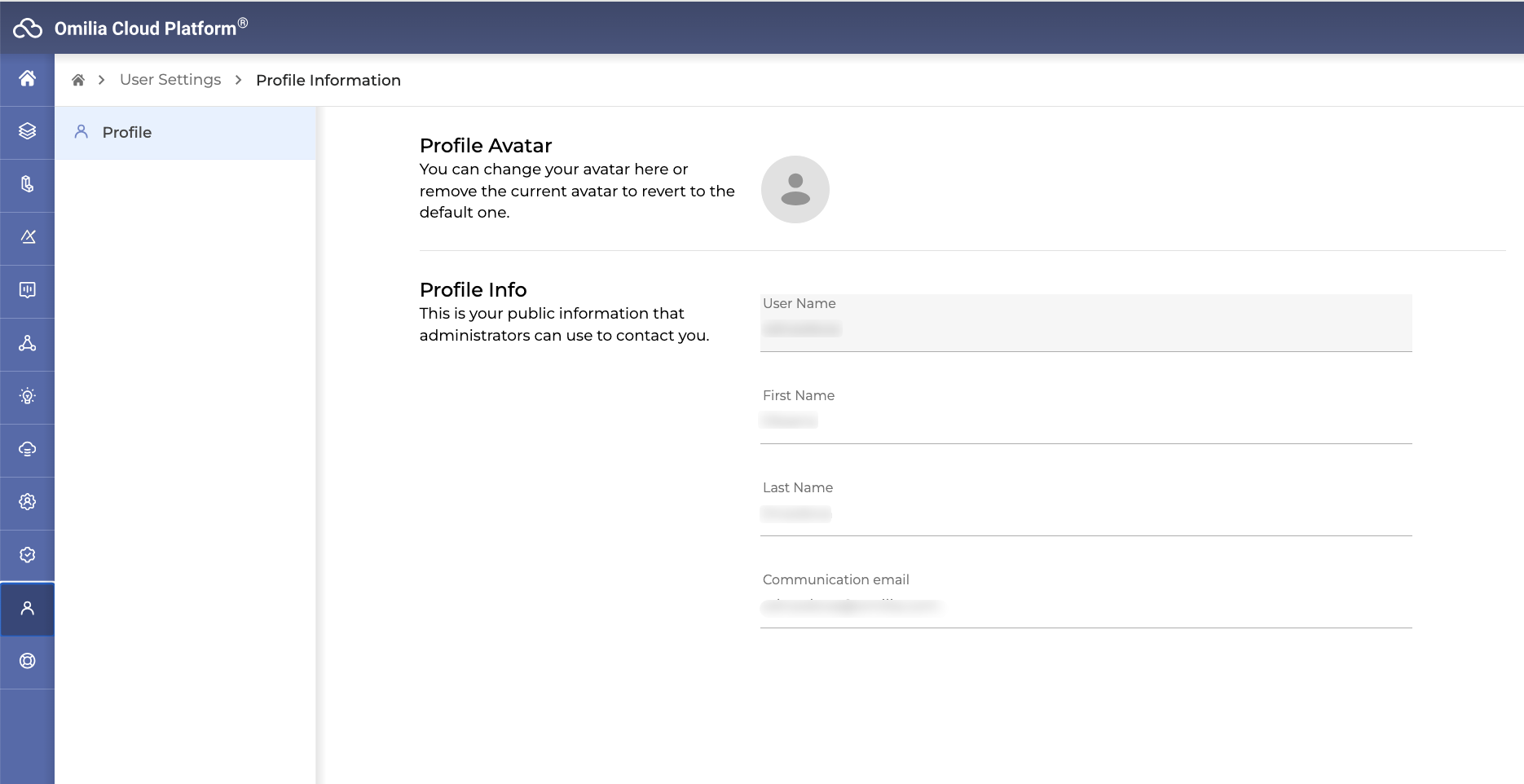Click the checkmark badge sidebar icon

coord(28,555)
